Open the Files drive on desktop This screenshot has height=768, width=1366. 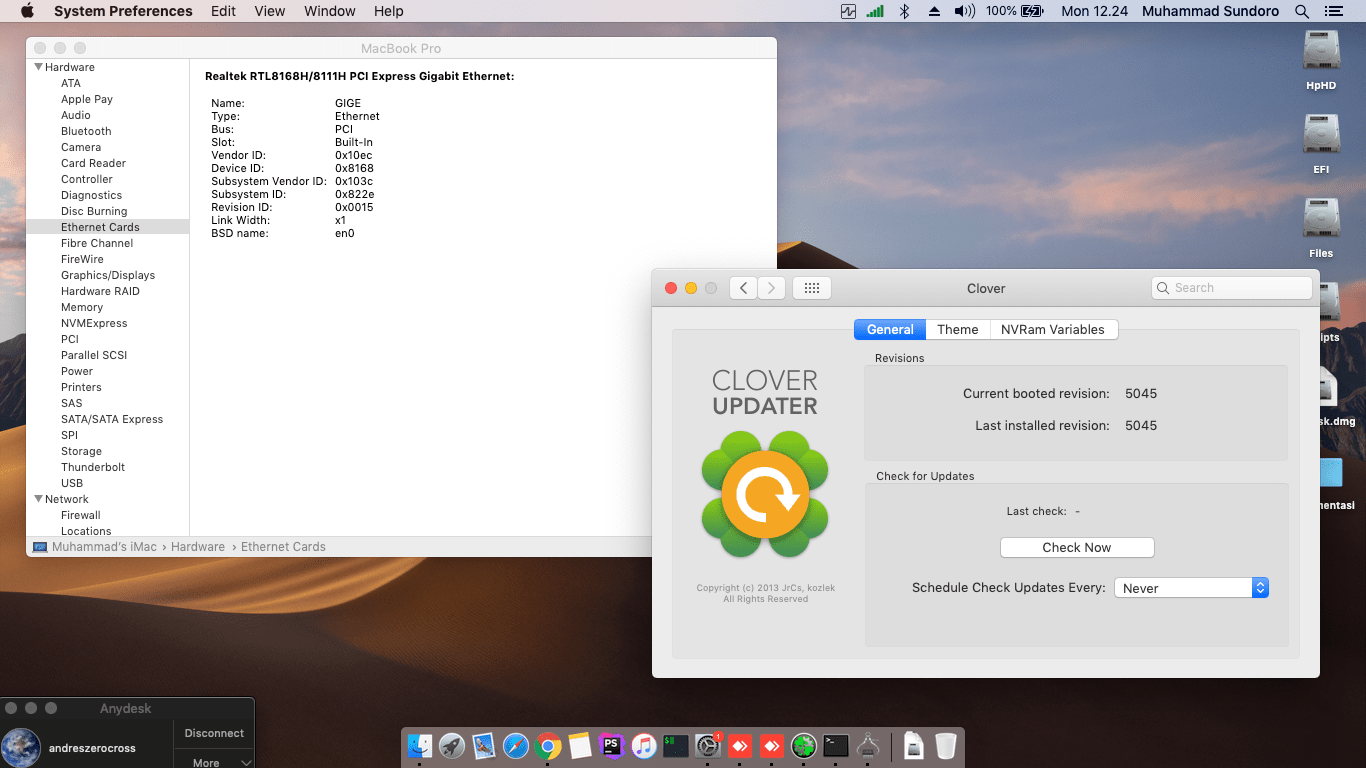[x=1321, y=219]
